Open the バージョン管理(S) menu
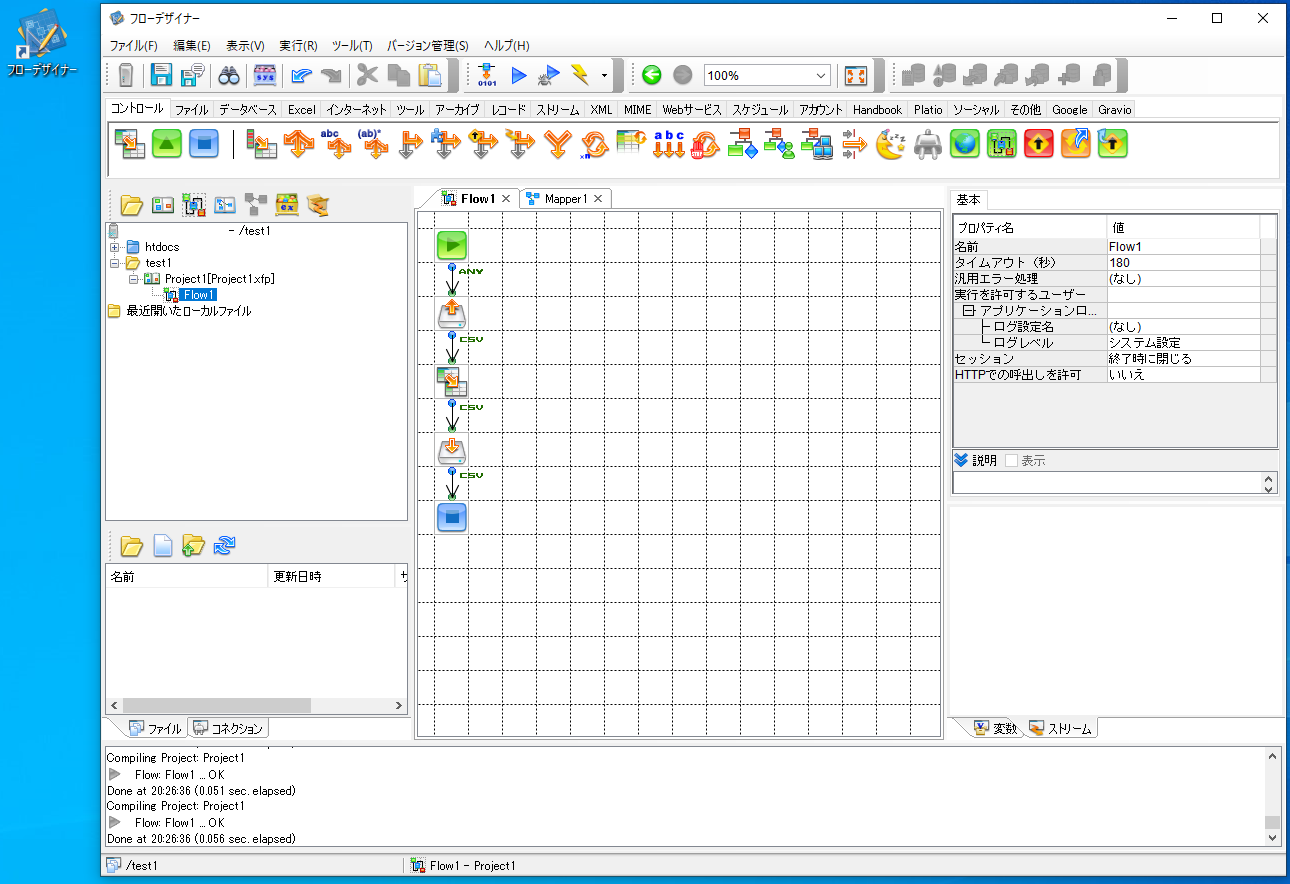The image size is (1290, 884). pyautogui.click(x=427, y=46)
